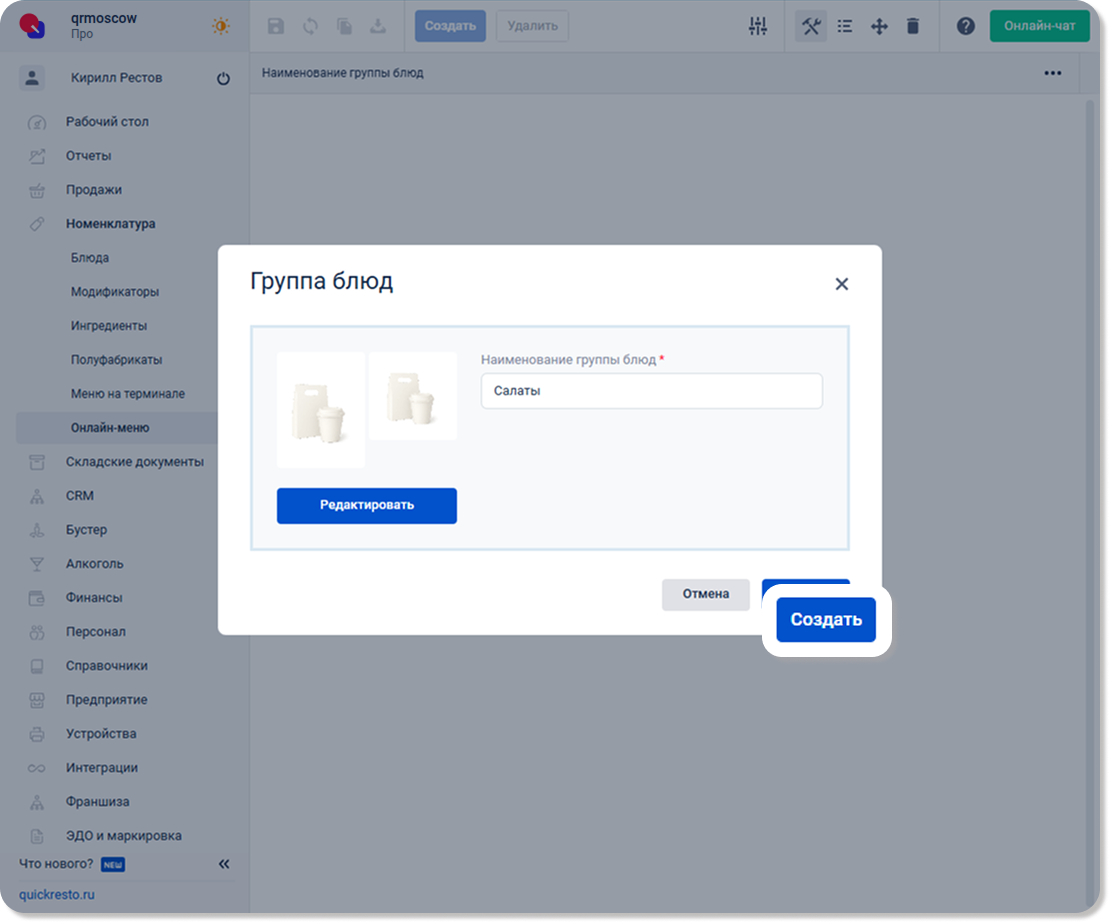The image size is (1109, 922).
Task: Toggle the sun light theme switch
Action: click(x=220, y=26)
